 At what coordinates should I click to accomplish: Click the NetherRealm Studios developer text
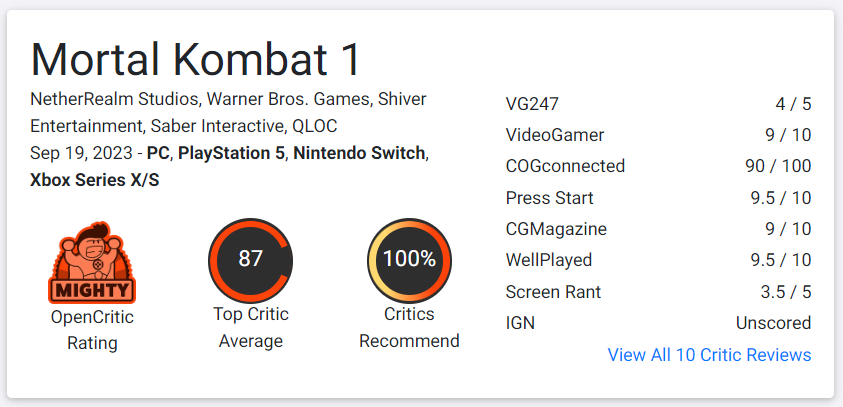coord(116,99)
